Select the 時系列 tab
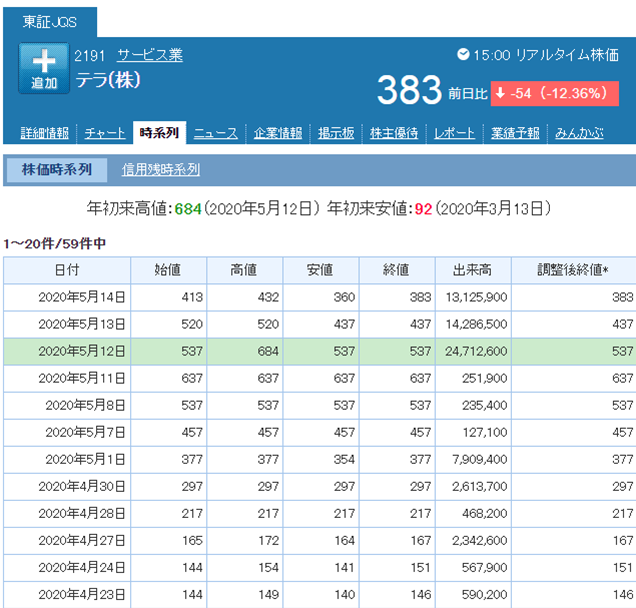 [159, 133]
